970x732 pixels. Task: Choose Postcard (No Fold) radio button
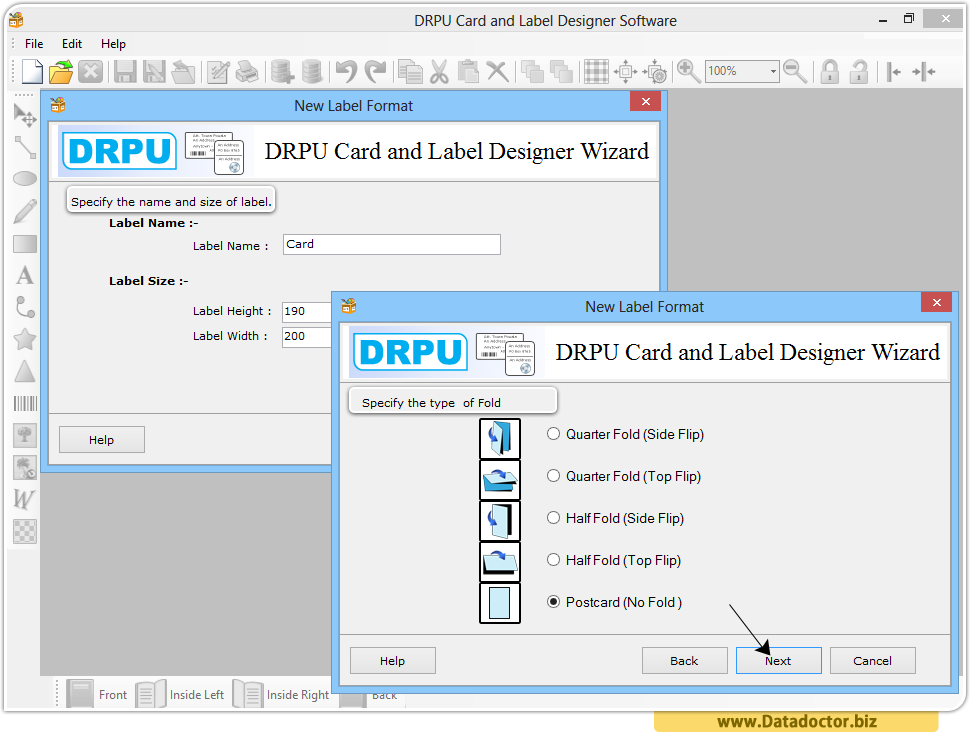(x=553, y=602)
